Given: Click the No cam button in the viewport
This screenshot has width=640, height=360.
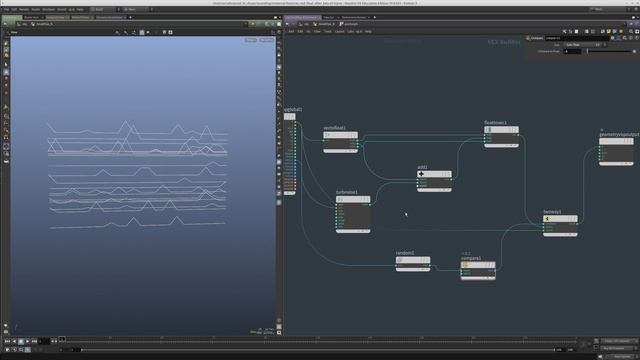Looking at the screenshot, I should point(266,40).
